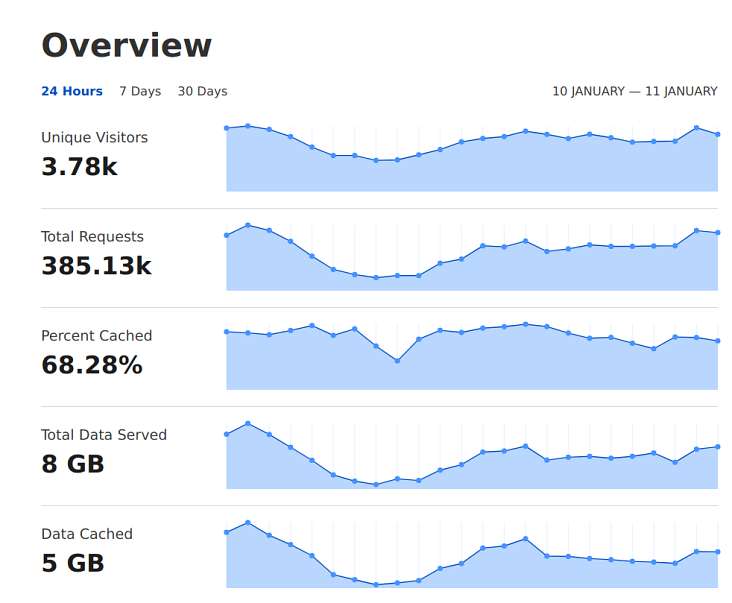732x603 pixels.
Task: Switch to the 7 Days view
Action: (x=140, y=91)
